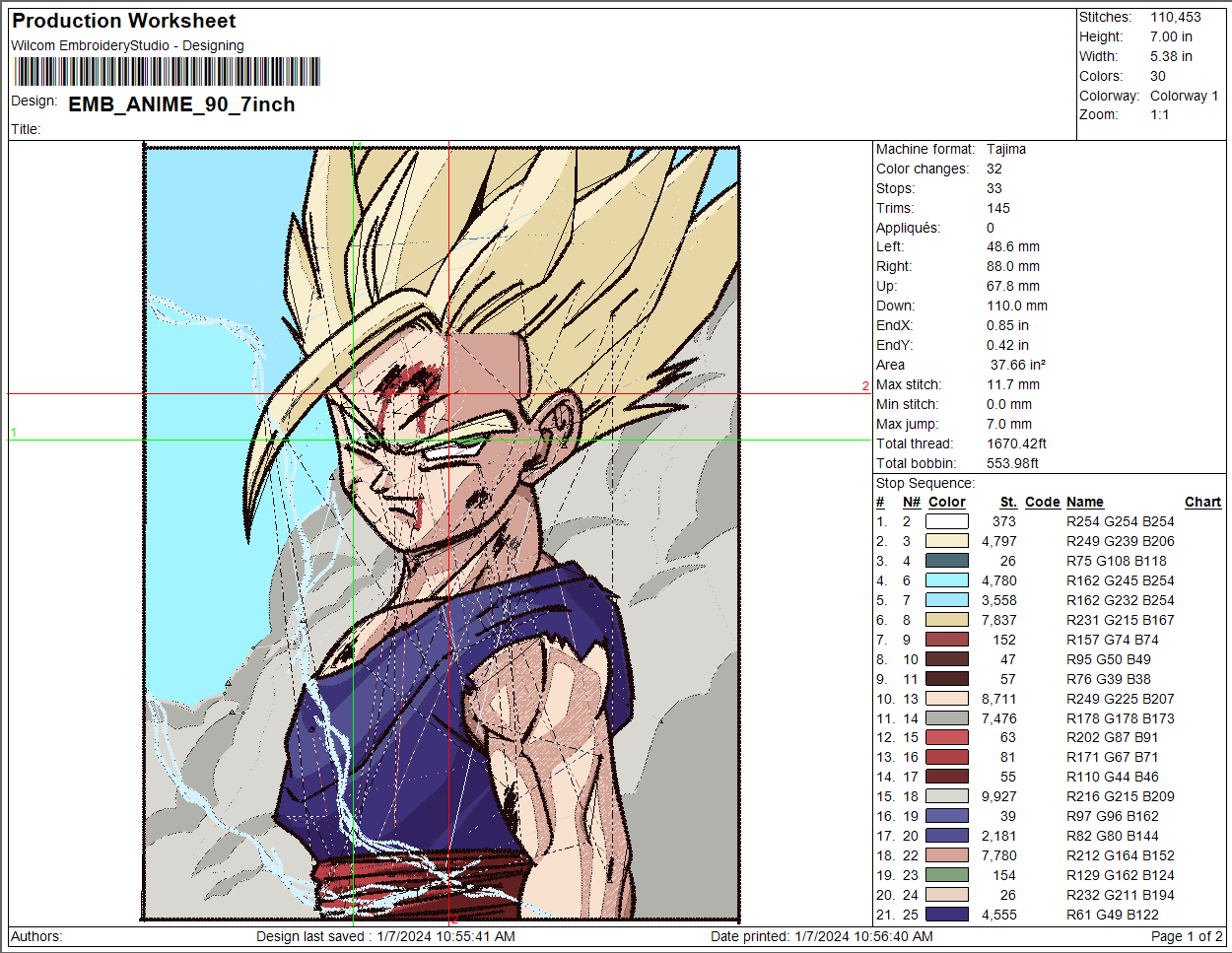The height and width of the screenshot is (953, 1232).
Task: Click the Code column header
Action: (1042, 502)
